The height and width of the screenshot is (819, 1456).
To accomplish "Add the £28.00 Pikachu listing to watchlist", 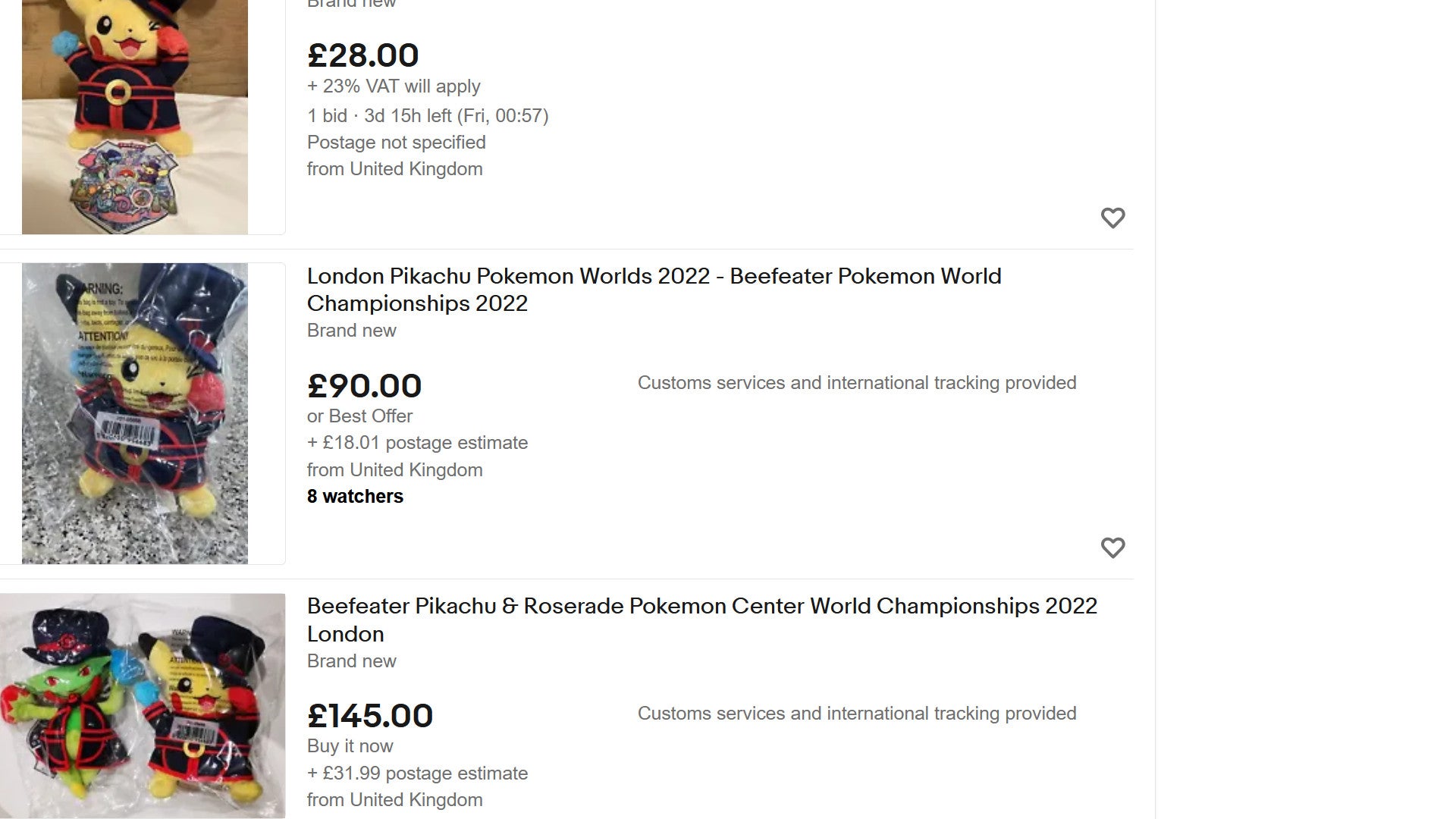I will coord(1112,218).
